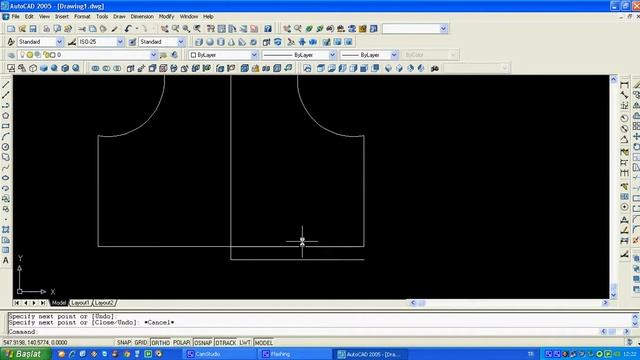This screenshot has height=360, width=640.
Task: Click the drawing area vertical scrollbar up arrow
Action: pos(613,80)
